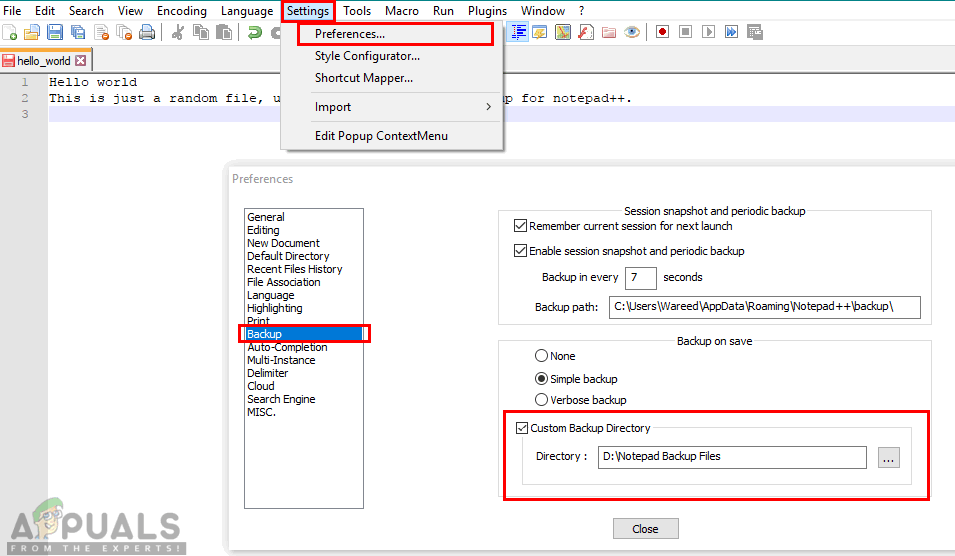This screenshot has width=955, height=556.
Task: Click the Open file toolbar icon
Action: 32,32
